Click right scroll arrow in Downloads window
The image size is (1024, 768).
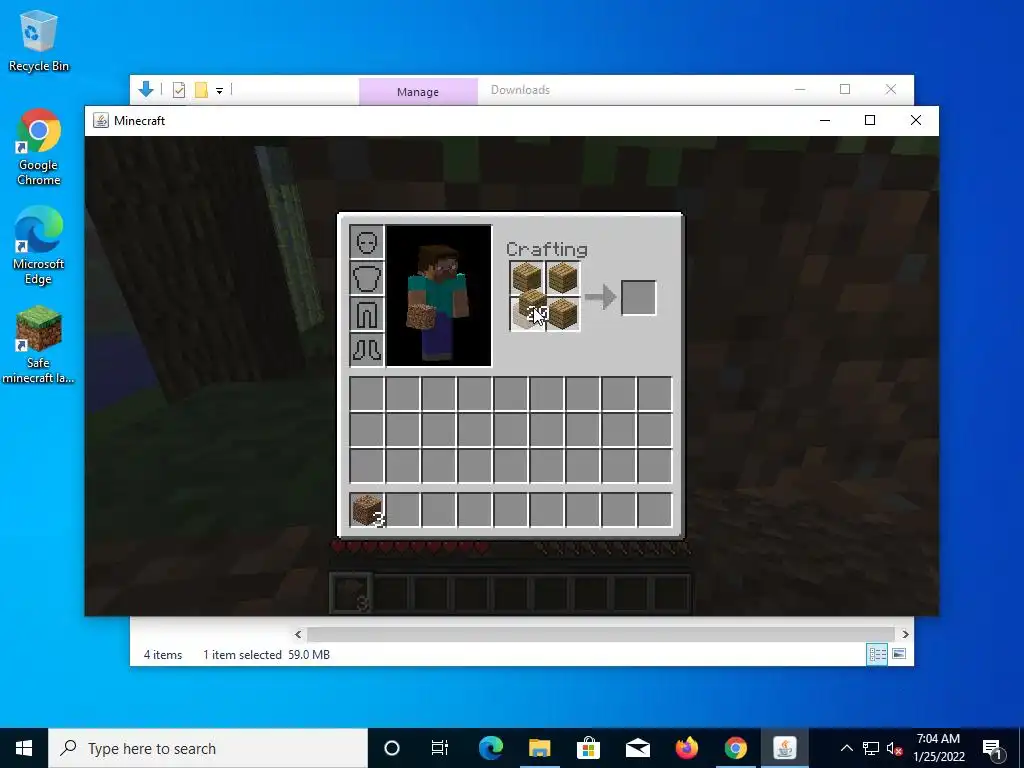(905, 634)
